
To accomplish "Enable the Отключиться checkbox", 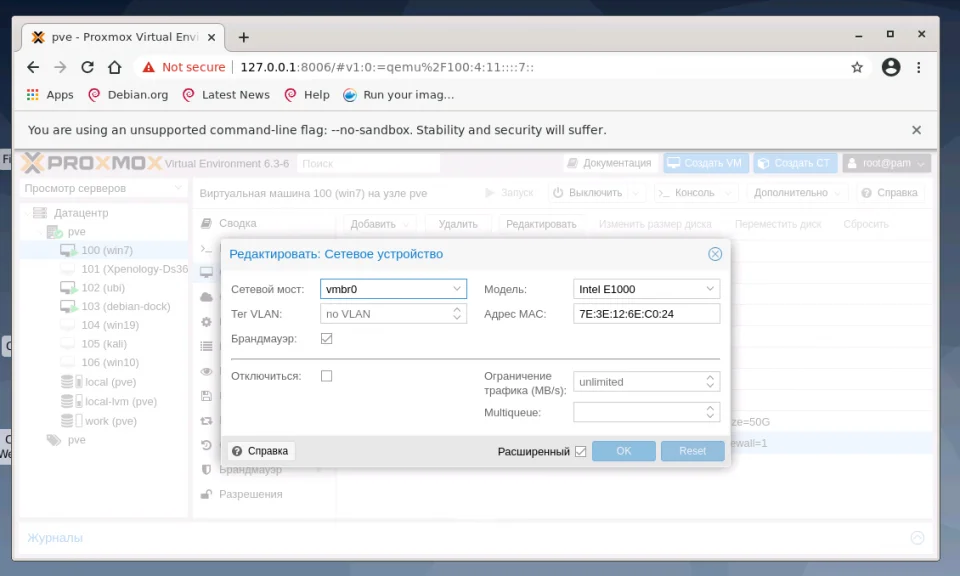I will point(325,376).
